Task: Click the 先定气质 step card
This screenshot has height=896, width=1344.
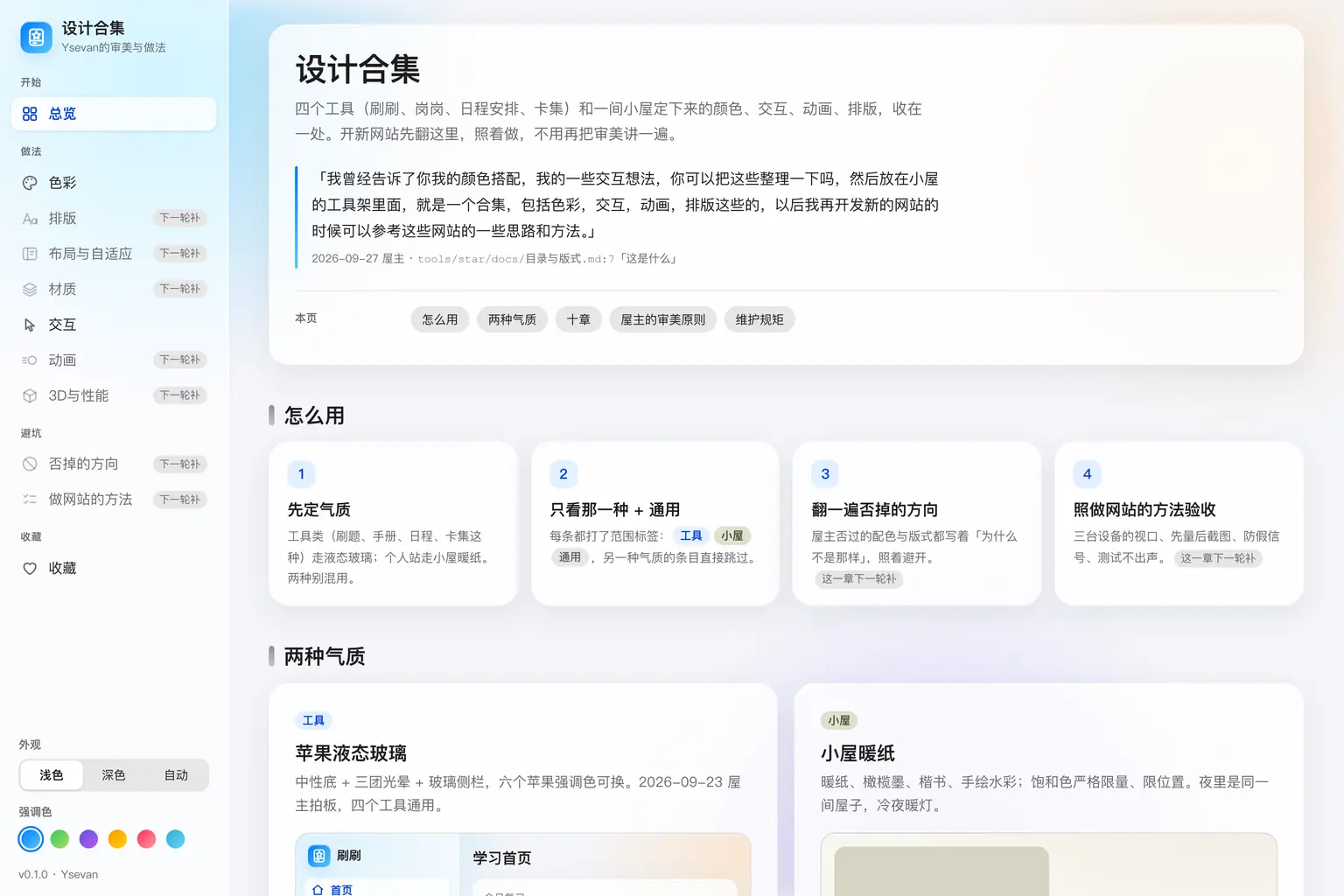Action: tap(393, 523)
